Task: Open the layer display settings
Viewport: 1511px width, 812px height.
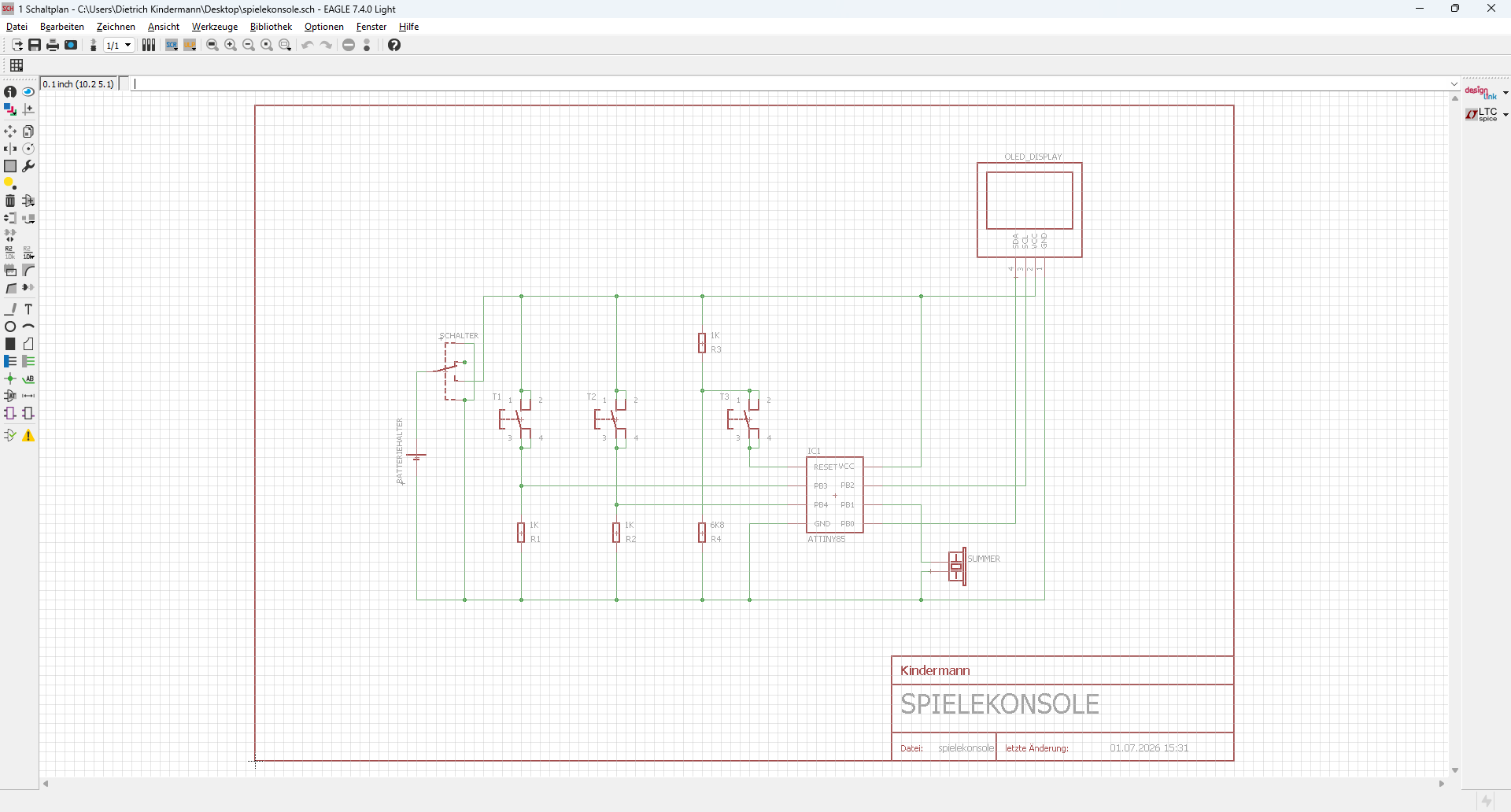Action: click(10, 109)
